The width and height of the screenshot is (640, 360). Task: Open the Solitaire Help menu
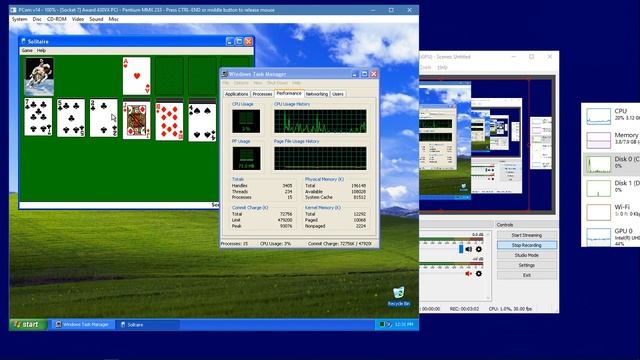41,51
